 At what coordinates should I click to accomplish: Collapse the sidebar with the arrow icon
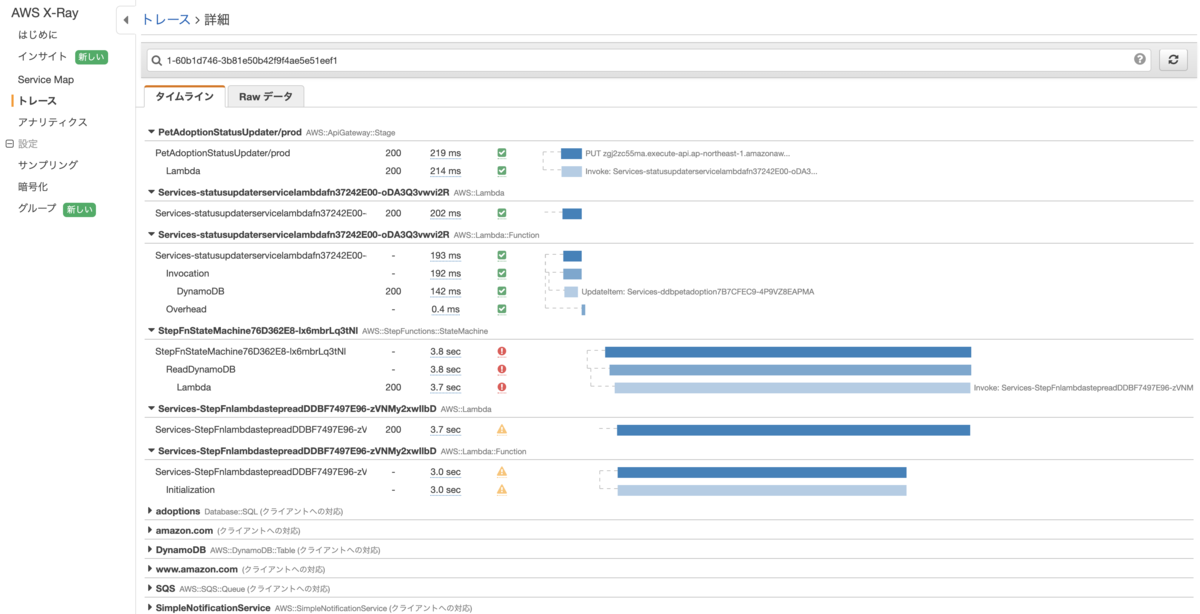point(125,20)
